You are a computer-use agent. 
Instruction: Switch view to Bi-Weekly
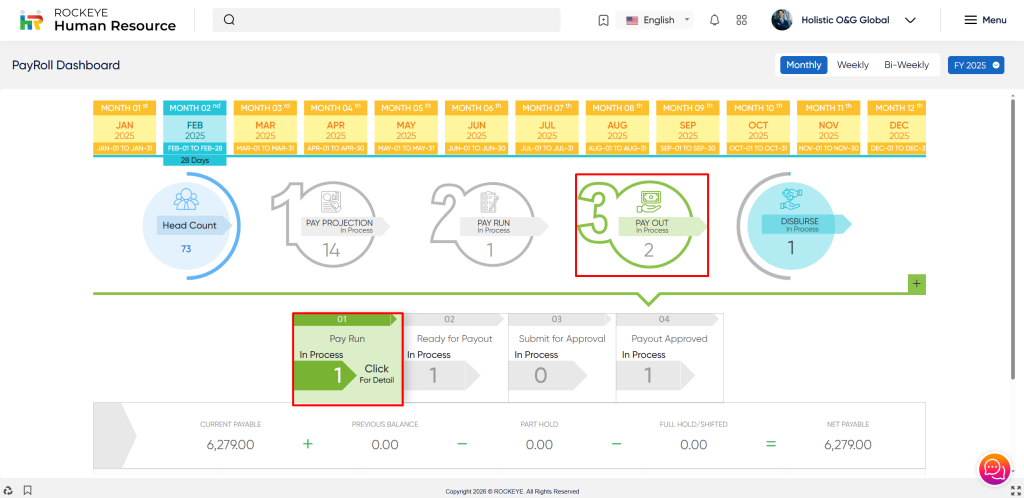[x=906, y=65]
